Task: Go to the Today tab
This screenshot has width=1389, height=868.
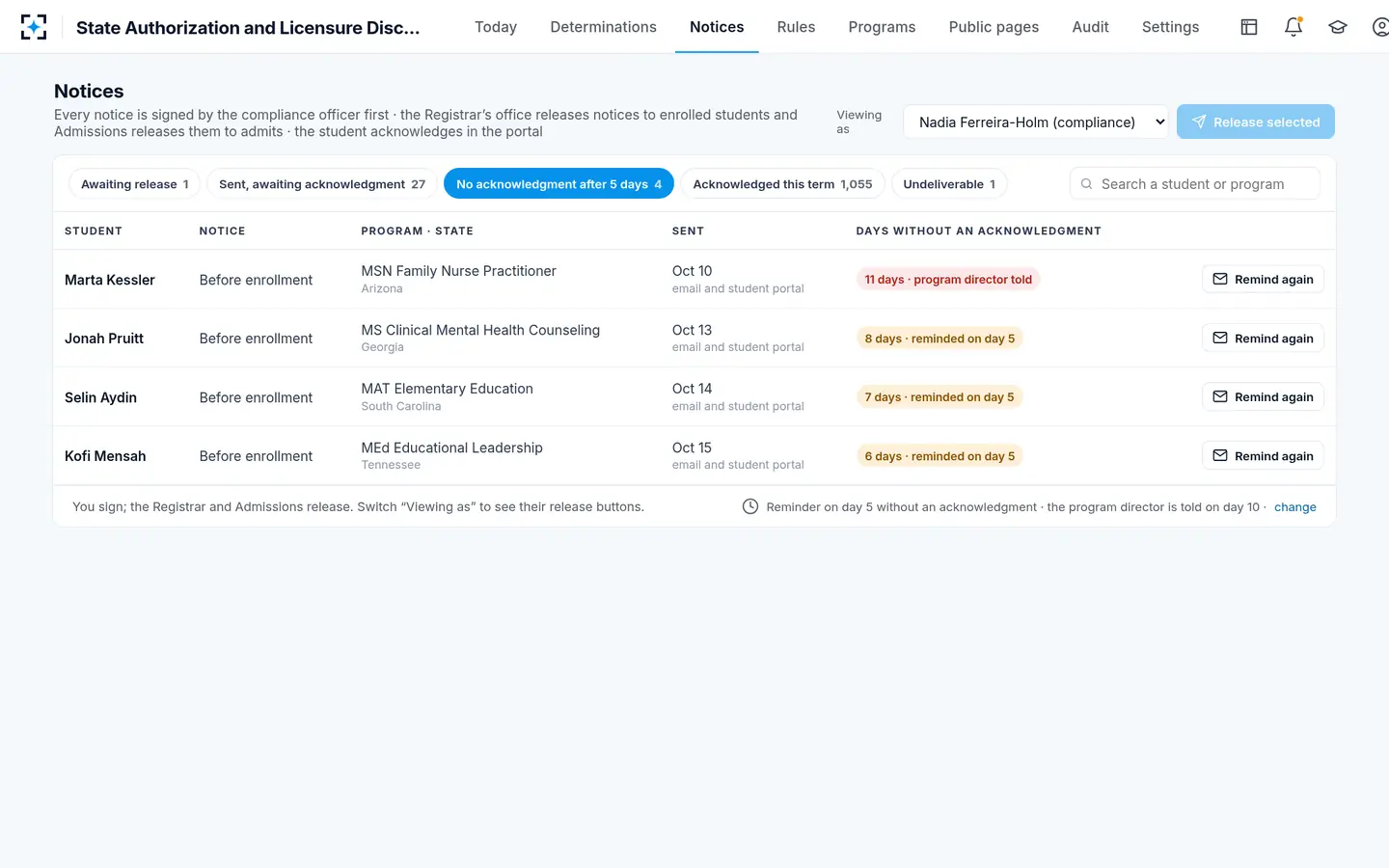Action: [496, 27]
